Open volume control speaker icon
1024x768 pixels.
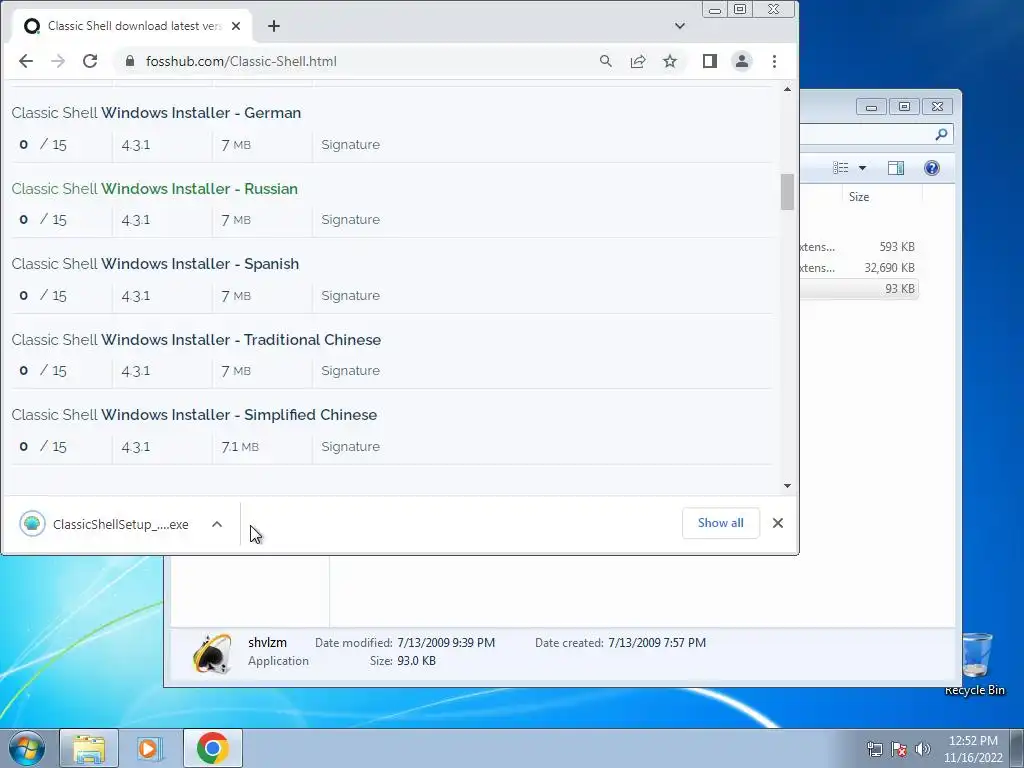923,749
